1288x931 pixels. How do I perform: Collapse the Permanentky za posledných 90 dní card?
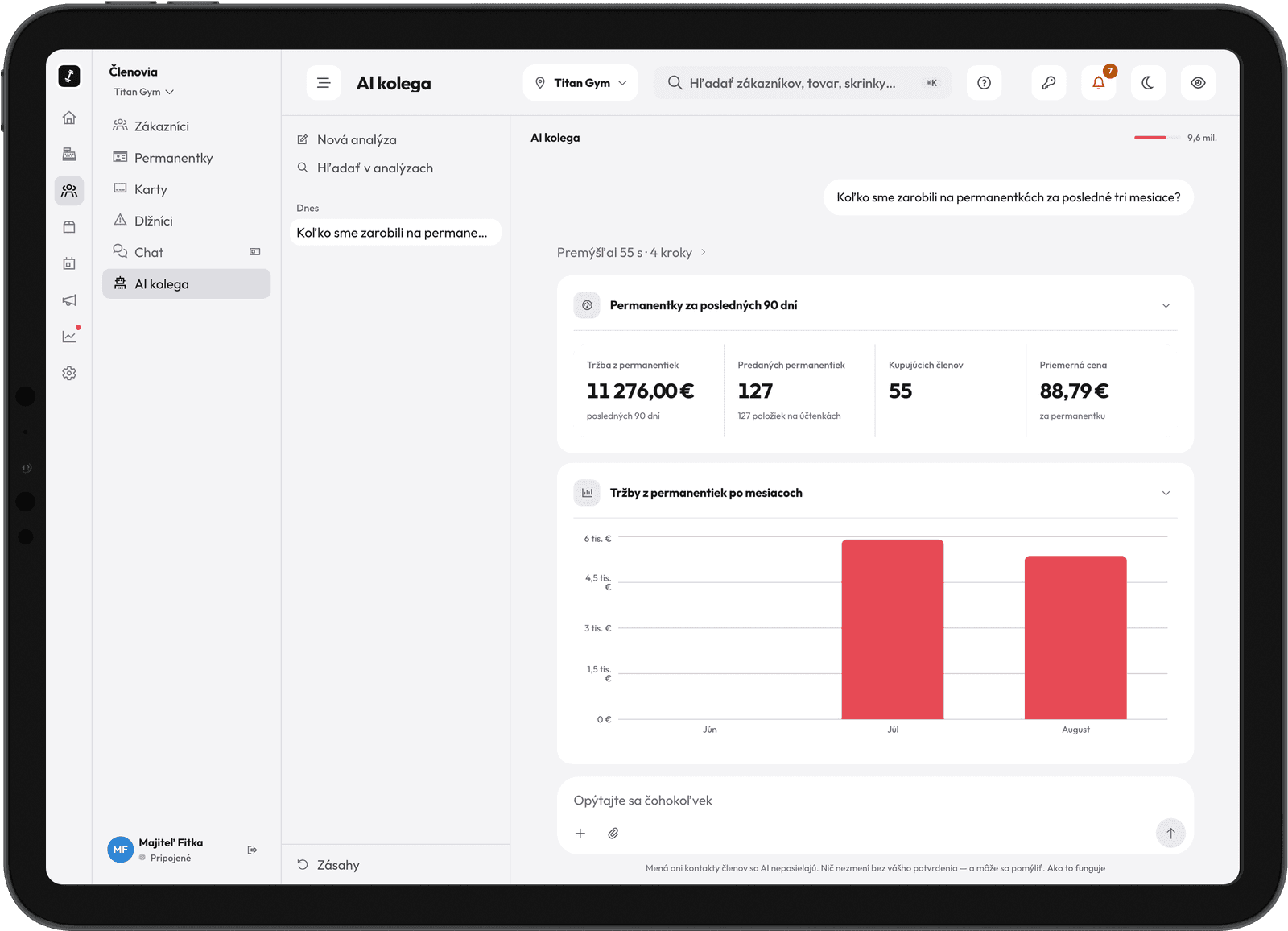(x=1166, y=305)
